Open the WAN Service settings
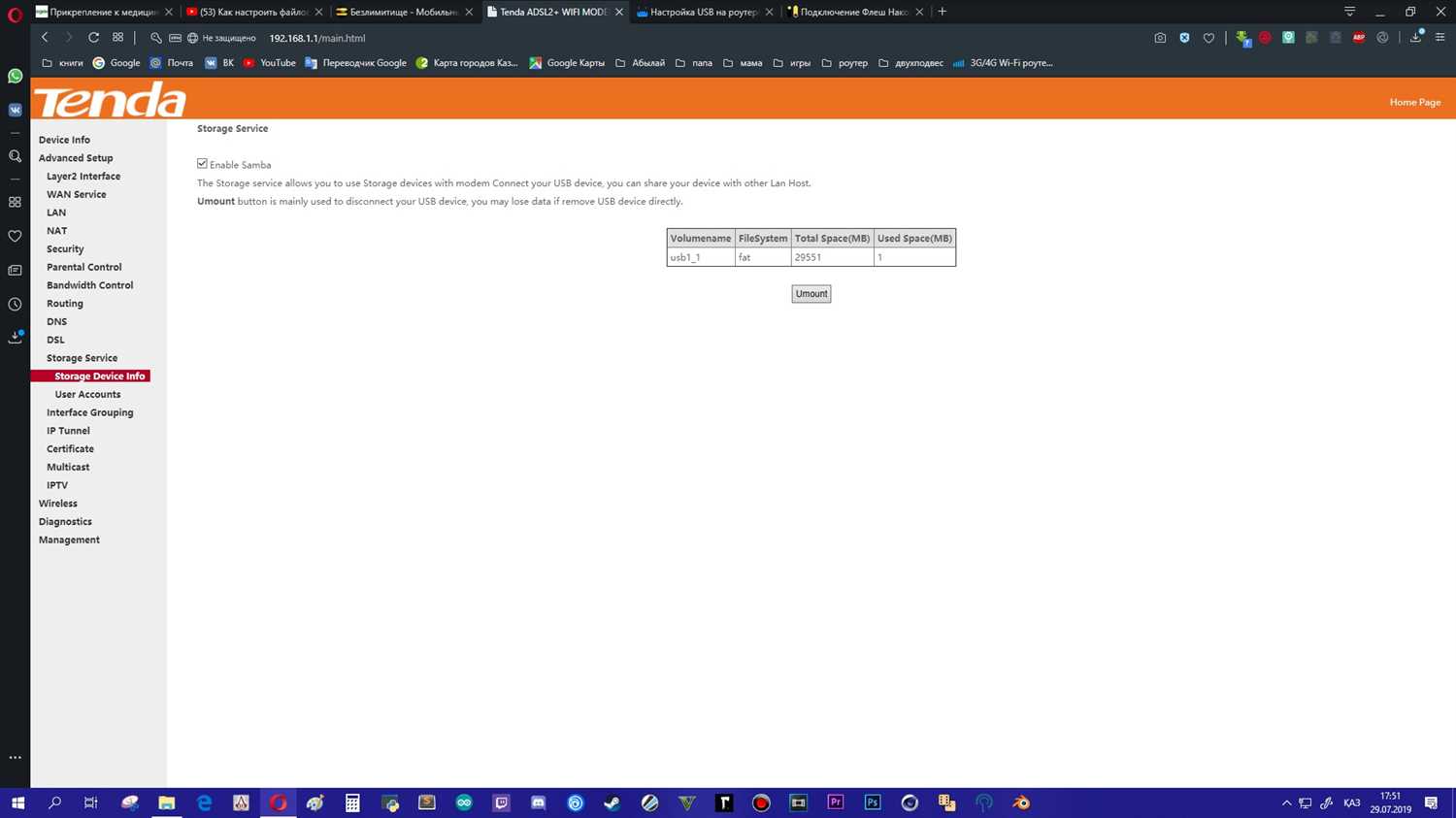 [77, 194]
